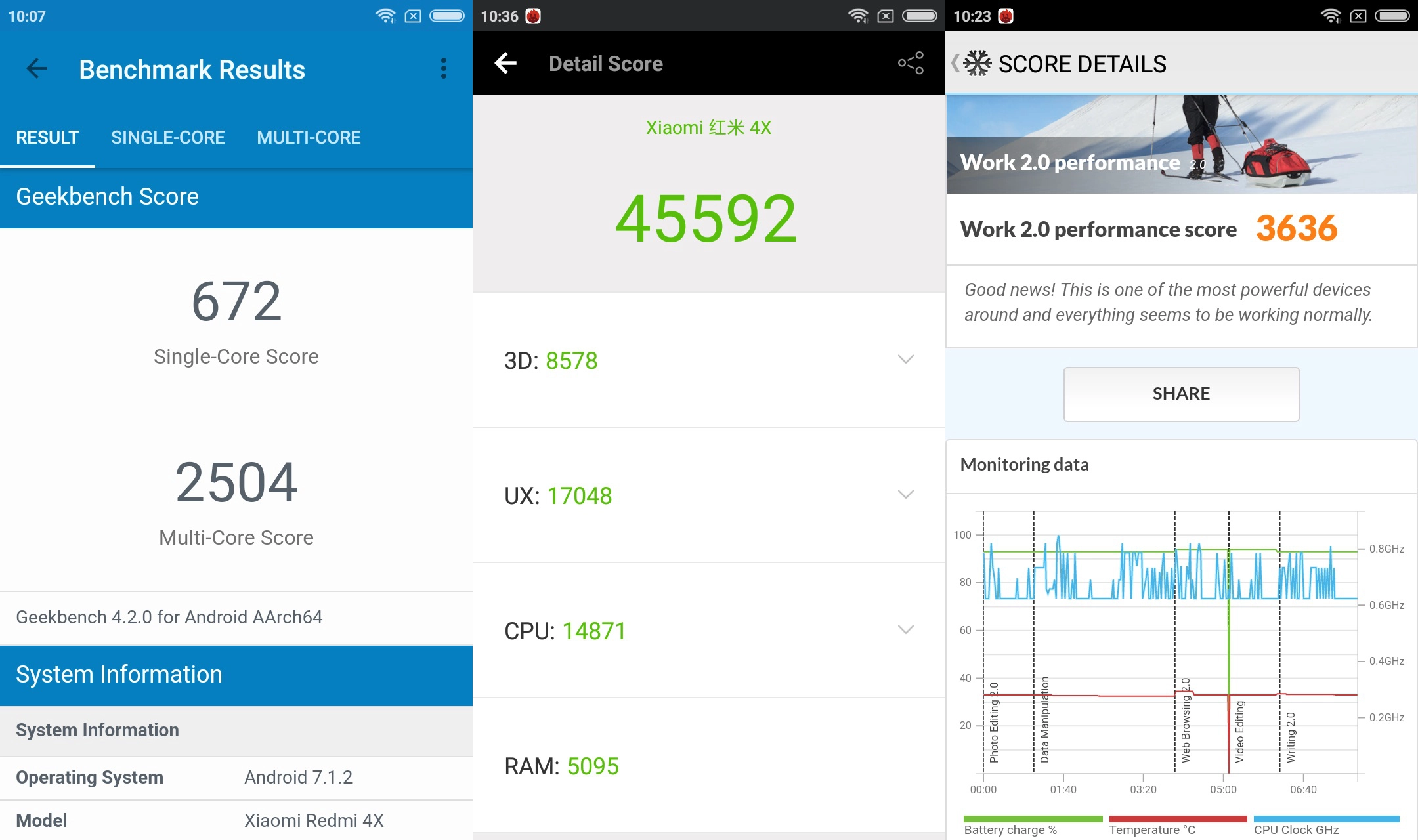This screenshot has height=840, width=1418.
Task: Tap the Wi-Fi icon in AnTuTu status bar
Action: coord(858,16)
